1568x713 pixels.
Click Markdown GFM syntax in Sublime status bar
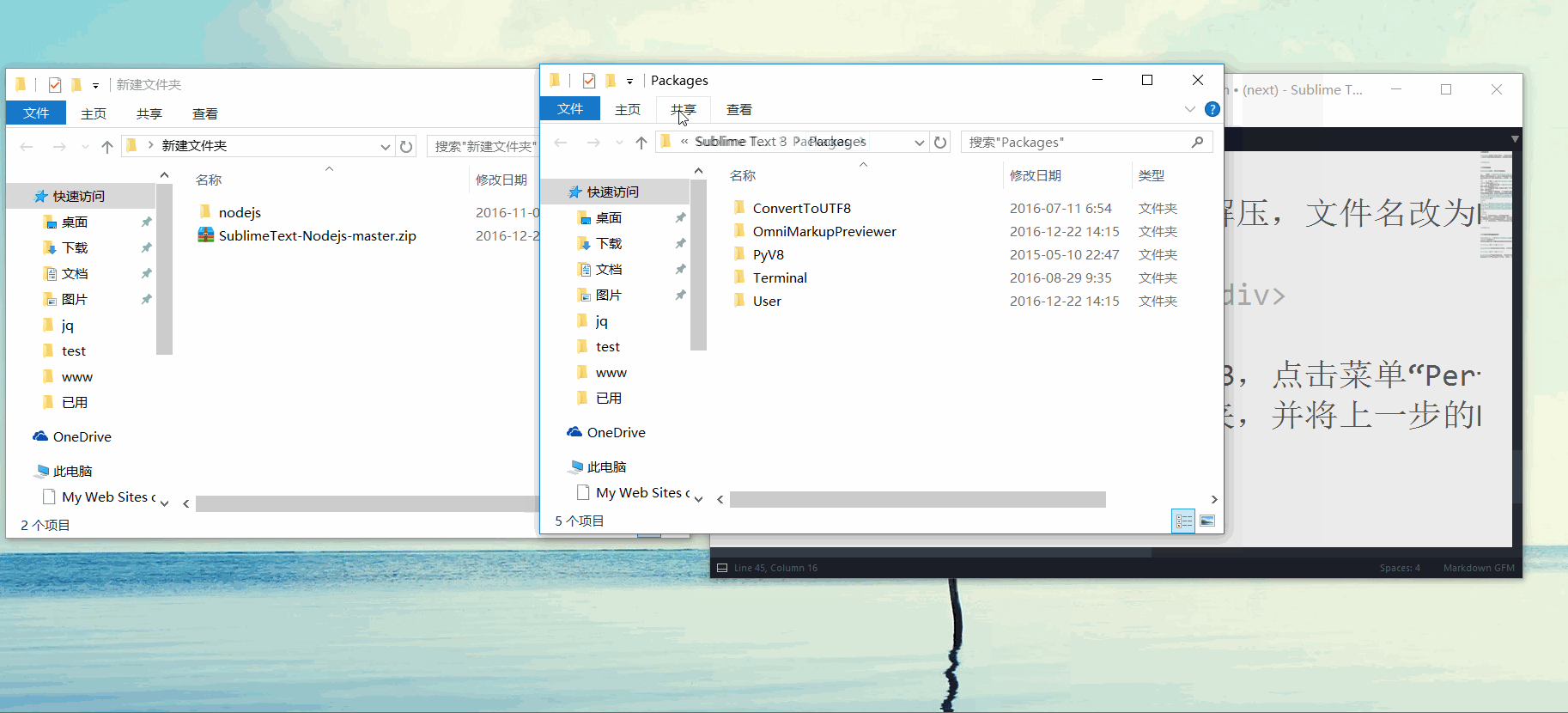point(1479,568)
